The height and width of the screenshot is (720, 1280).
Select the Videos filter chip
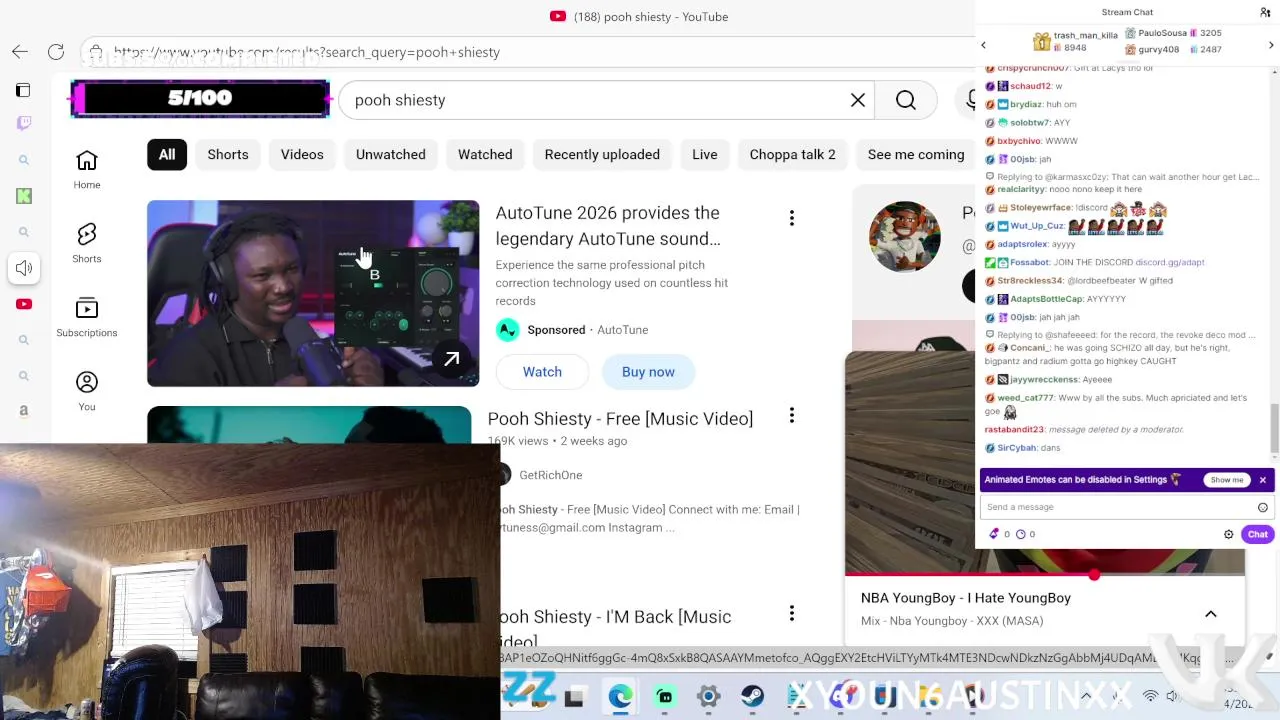click(302, 154)
